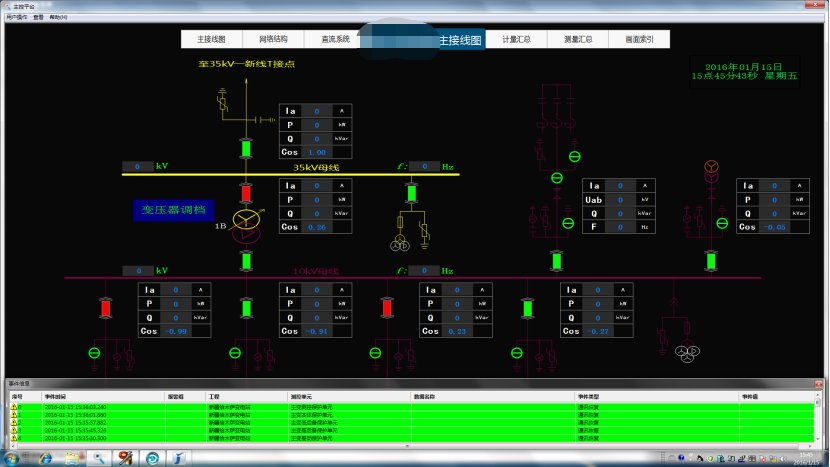The height and width of the screenshot is (467, 830).
Task: Select the white 主接线图 tab beside 网络结构
Action: pyautogui.click(x=212, y=39)
